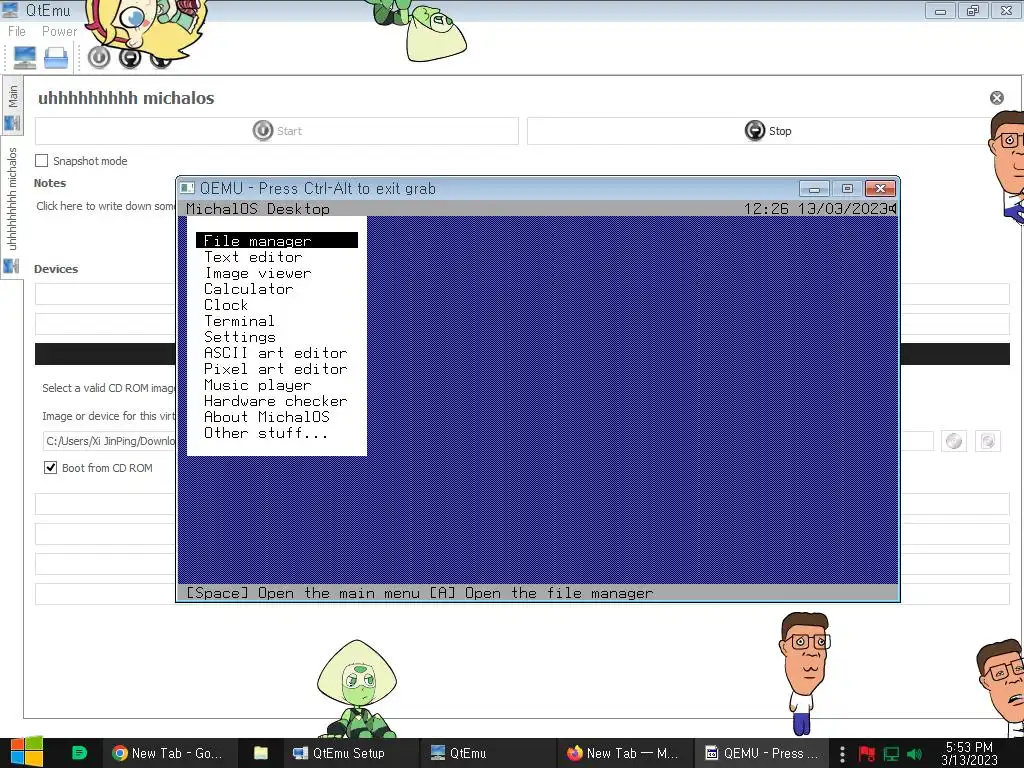This screenshot has width=1024, height=768.
Task: Click the michalos tab computer icon
Action: (11, 266)
